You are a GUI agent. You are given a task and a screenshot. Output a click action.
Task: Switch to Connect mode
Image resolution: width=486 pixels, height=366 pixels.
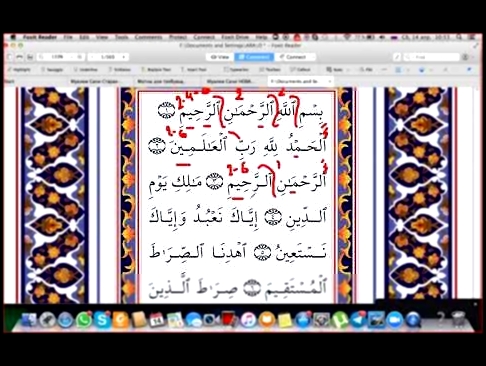pos(293,57)
